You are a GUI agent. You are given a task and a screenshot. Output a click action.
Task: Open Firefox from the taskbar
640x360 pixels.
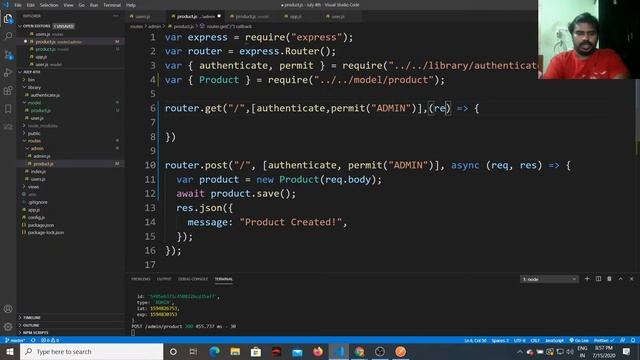click(x=318, y=351)
